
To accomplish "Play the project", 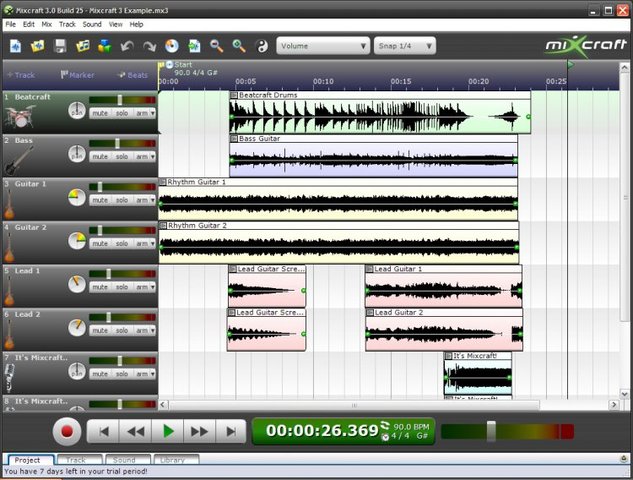I will (x=168, y=432).
